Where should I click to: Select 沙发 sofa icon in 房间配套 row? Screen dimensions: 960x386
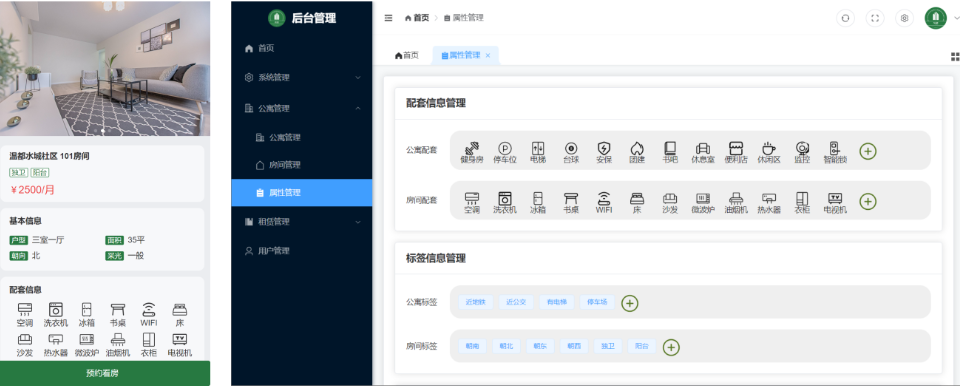670,199
